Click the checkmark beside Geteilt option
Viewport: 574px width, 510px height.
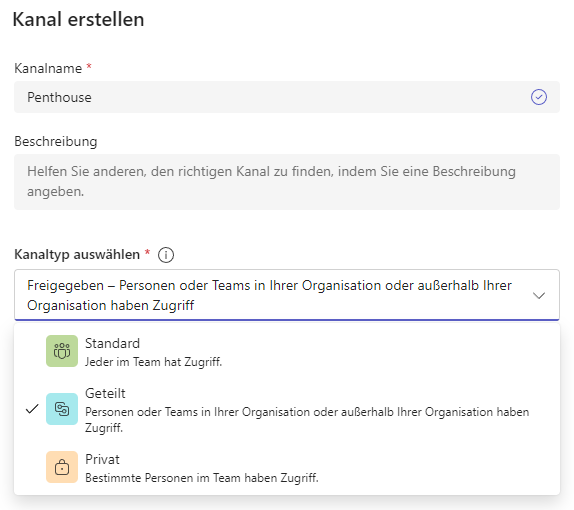pos(32,409)
